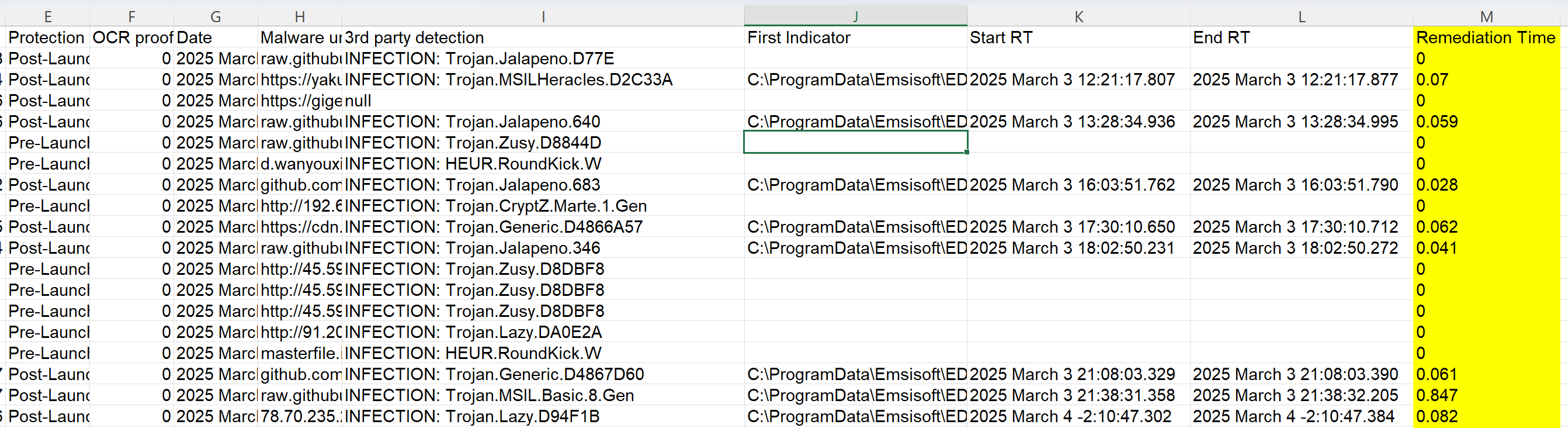
Task: Click the "Start RT" header cell
Action: (1078, 38)
